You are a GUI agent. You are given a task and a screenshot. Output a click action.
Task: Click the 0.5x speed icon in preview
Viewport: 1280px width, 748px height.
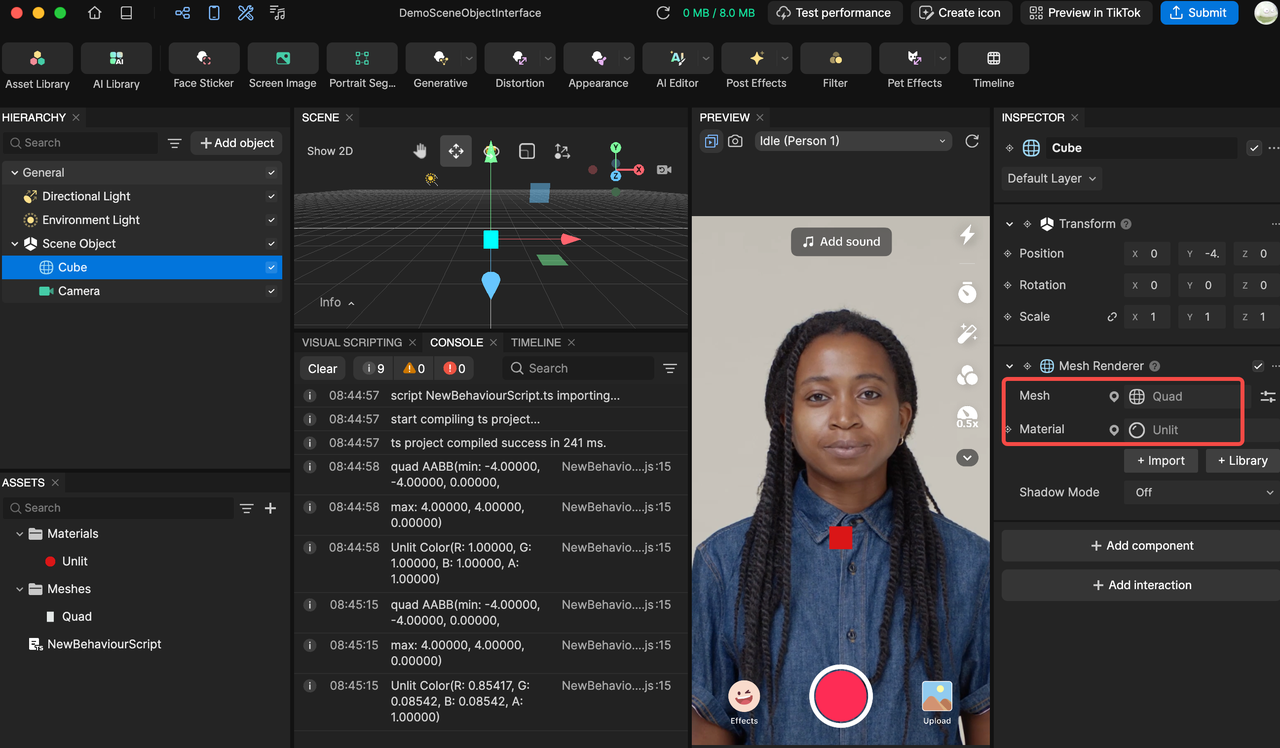pyautogui.click(x=967, y=417)
